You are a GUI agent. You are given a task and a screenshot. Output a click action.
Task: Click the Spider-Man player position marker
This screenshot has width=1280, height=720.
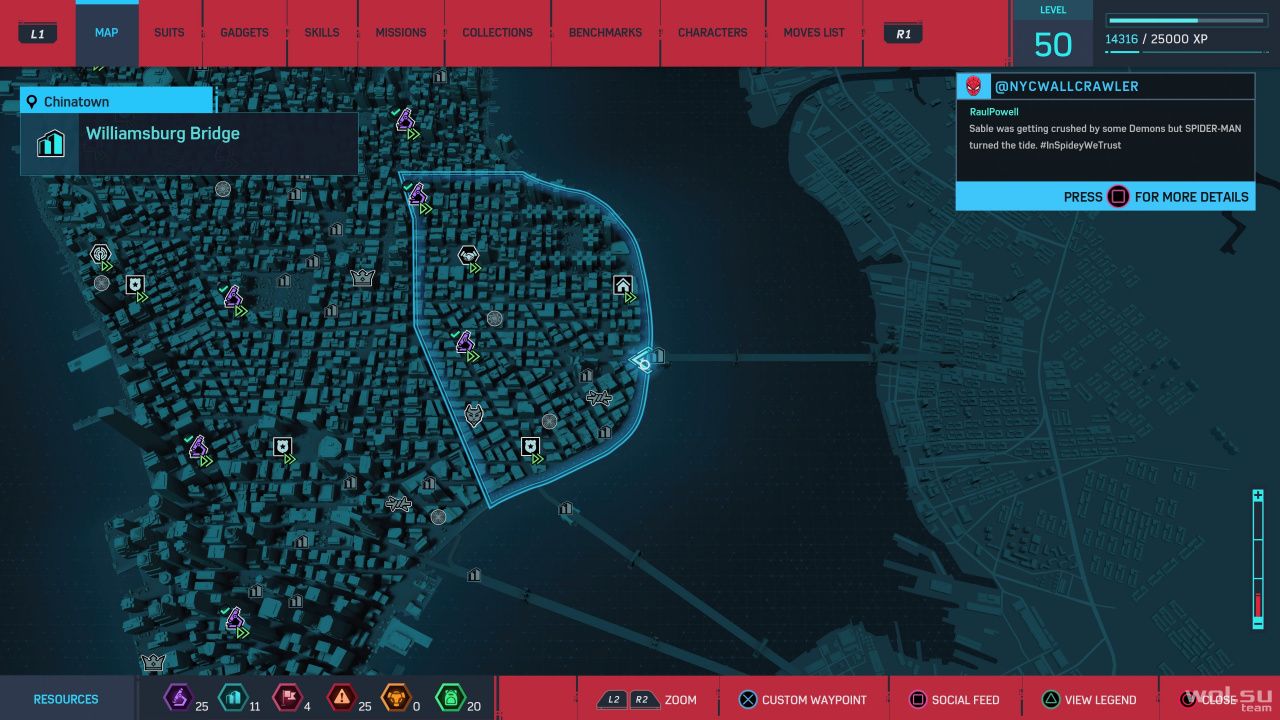coord(643,361)
